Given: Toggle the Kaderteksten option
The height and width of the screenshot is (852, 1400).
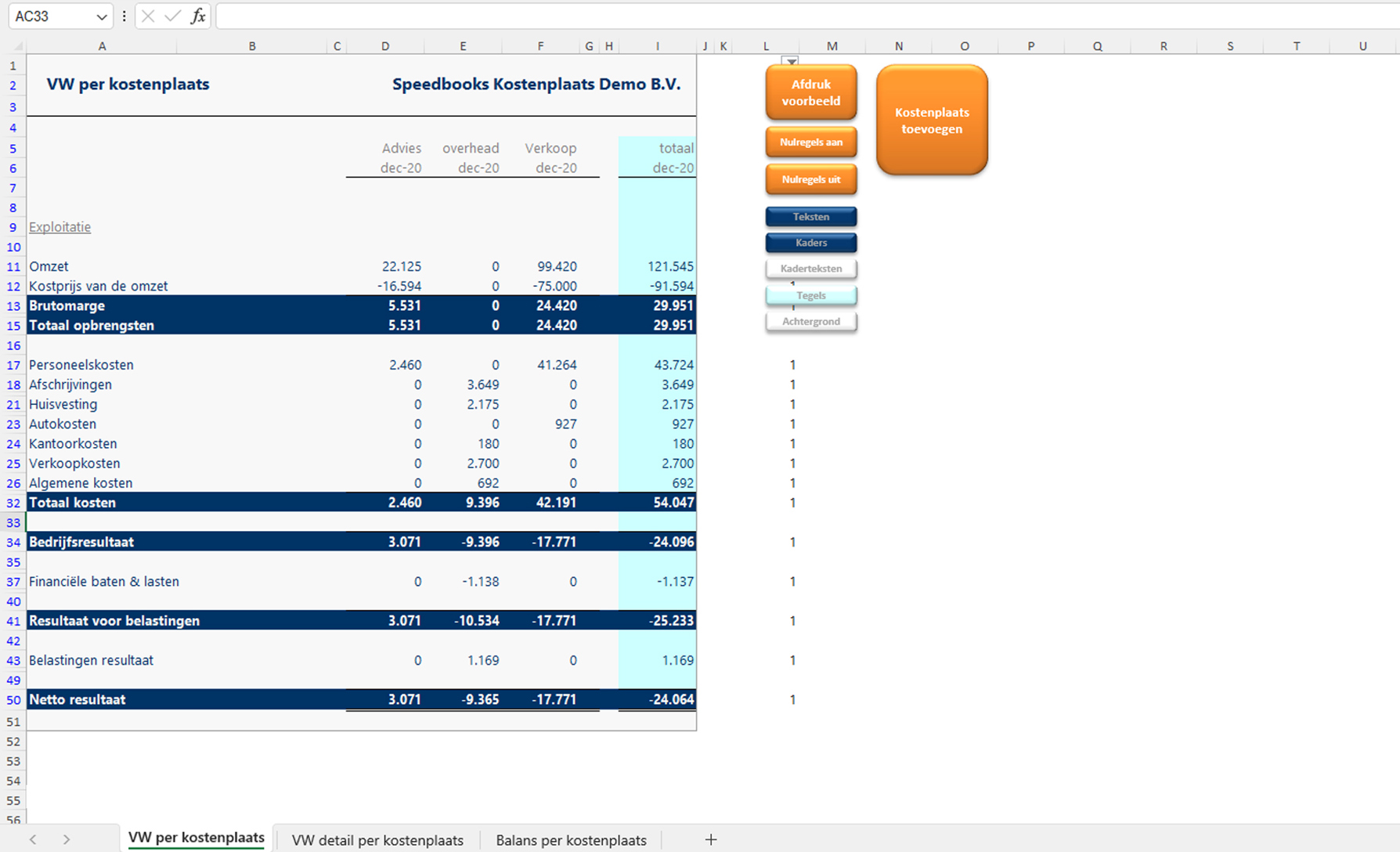Looking at the screenshot, I should point(811,269).
